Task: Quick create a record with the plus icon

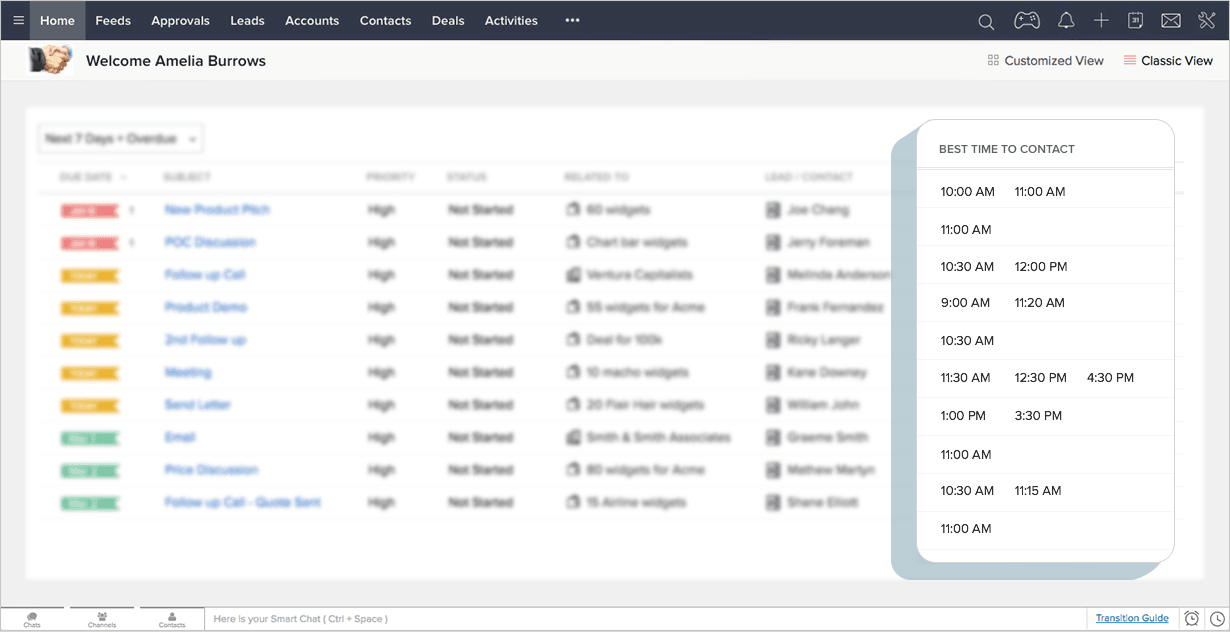Action: pos(1101,20)
